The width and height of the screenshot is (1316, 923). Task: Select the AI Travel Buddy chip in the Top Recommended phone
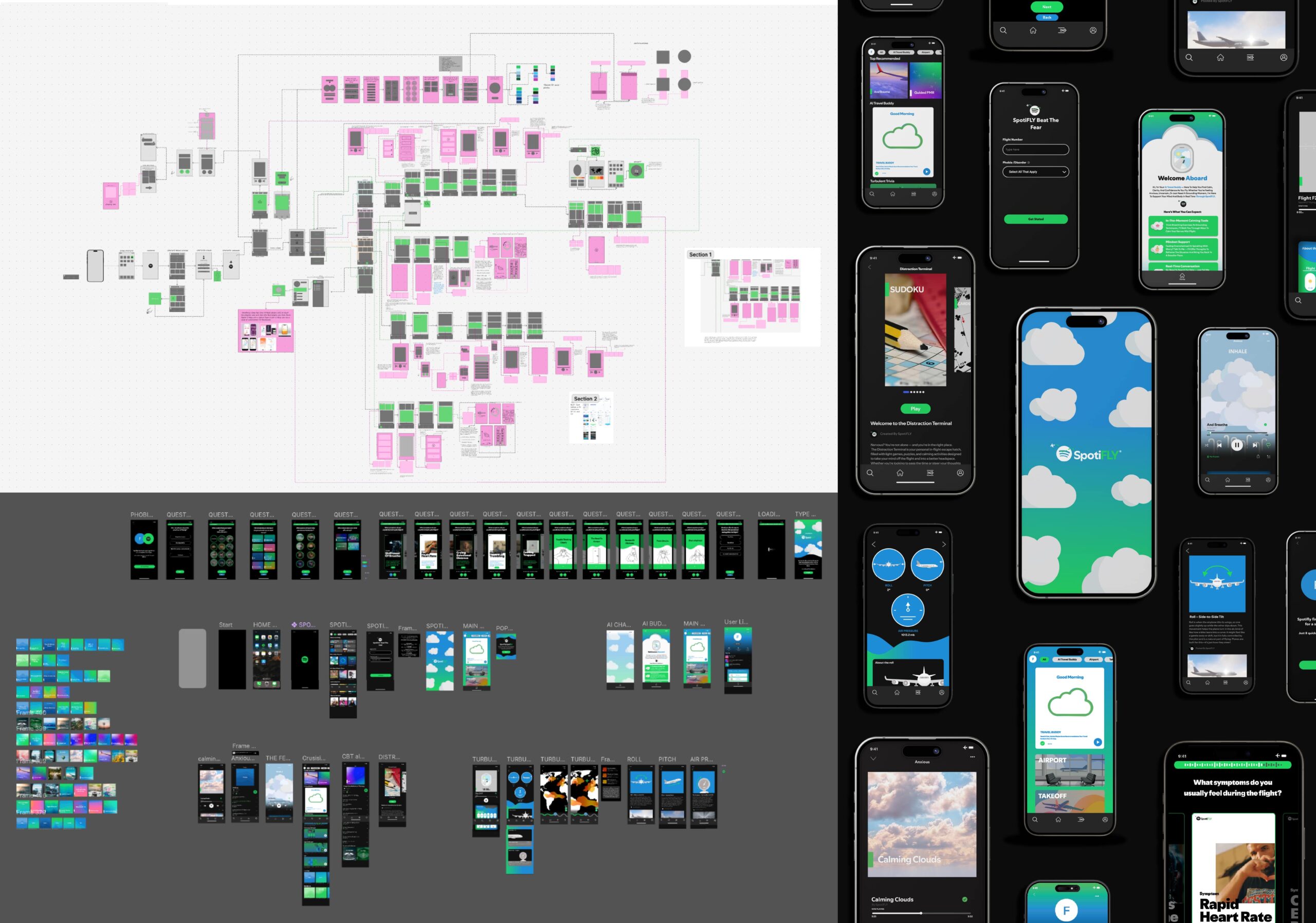[x=902, y=52]
